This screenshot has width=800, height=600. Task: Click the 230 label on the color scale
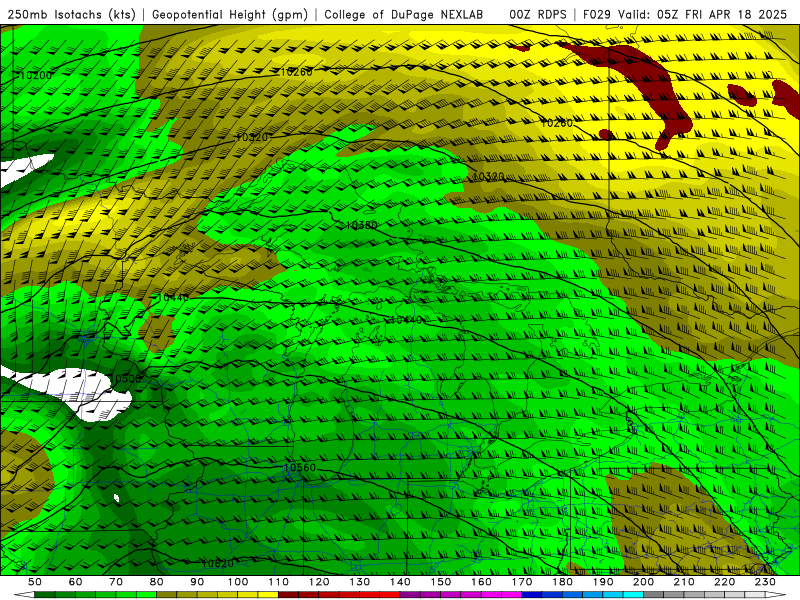point(765,582)
